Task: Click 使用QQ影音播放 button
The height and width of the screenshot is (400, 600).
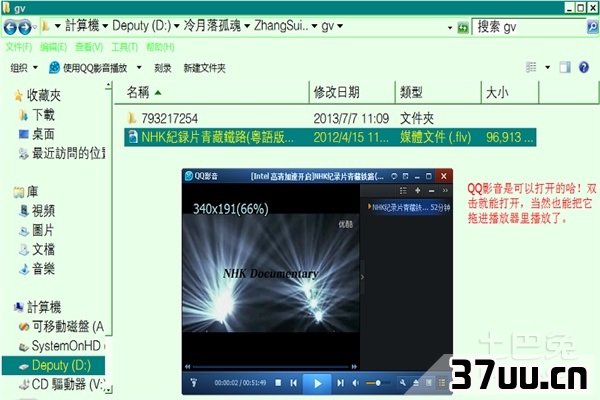Action: point(88,68)
